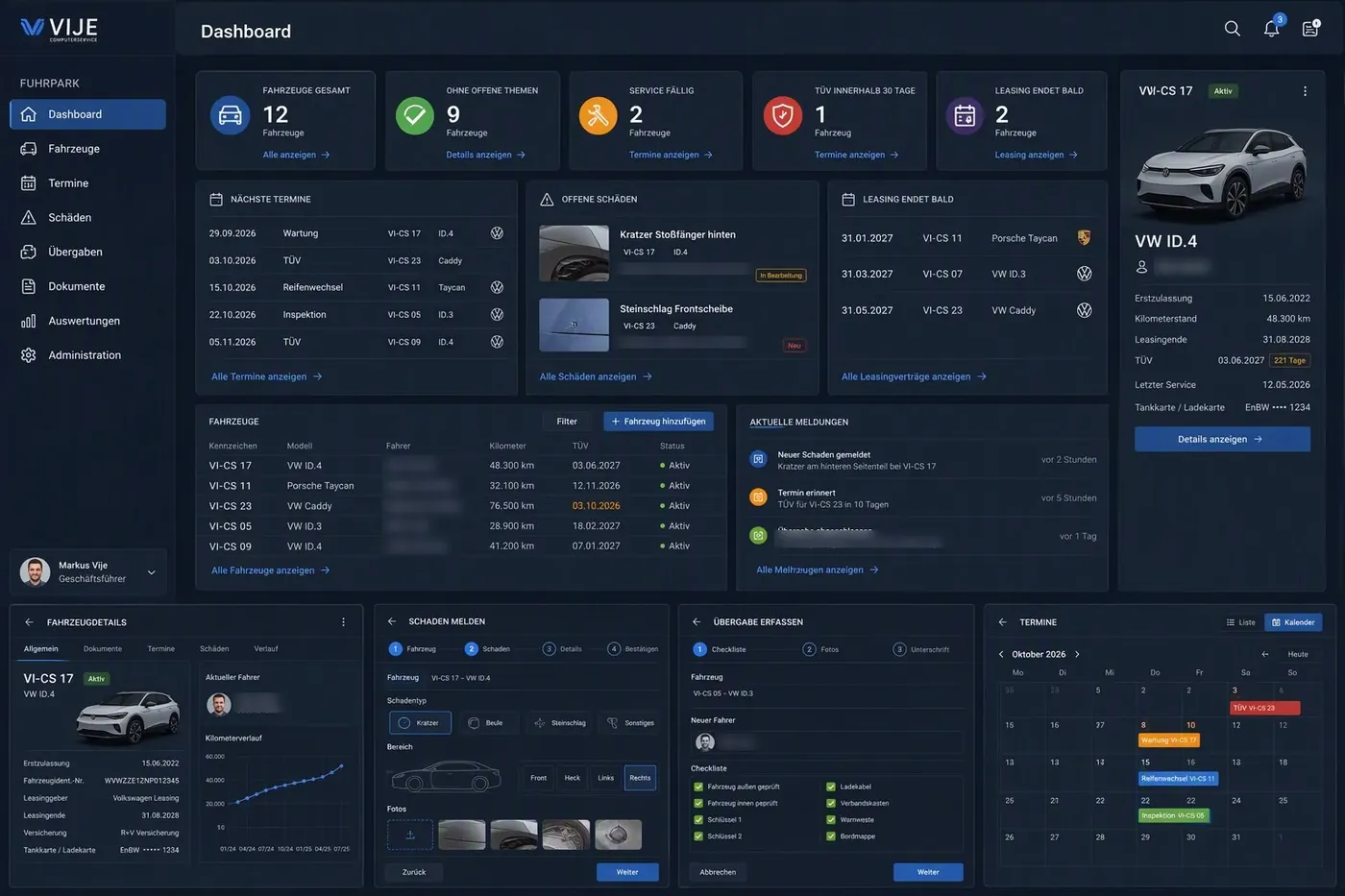Uncheck Fahrzeug außen geprüft
The width and height of the screenshot is (1345, 896).
tap(698, 787)
